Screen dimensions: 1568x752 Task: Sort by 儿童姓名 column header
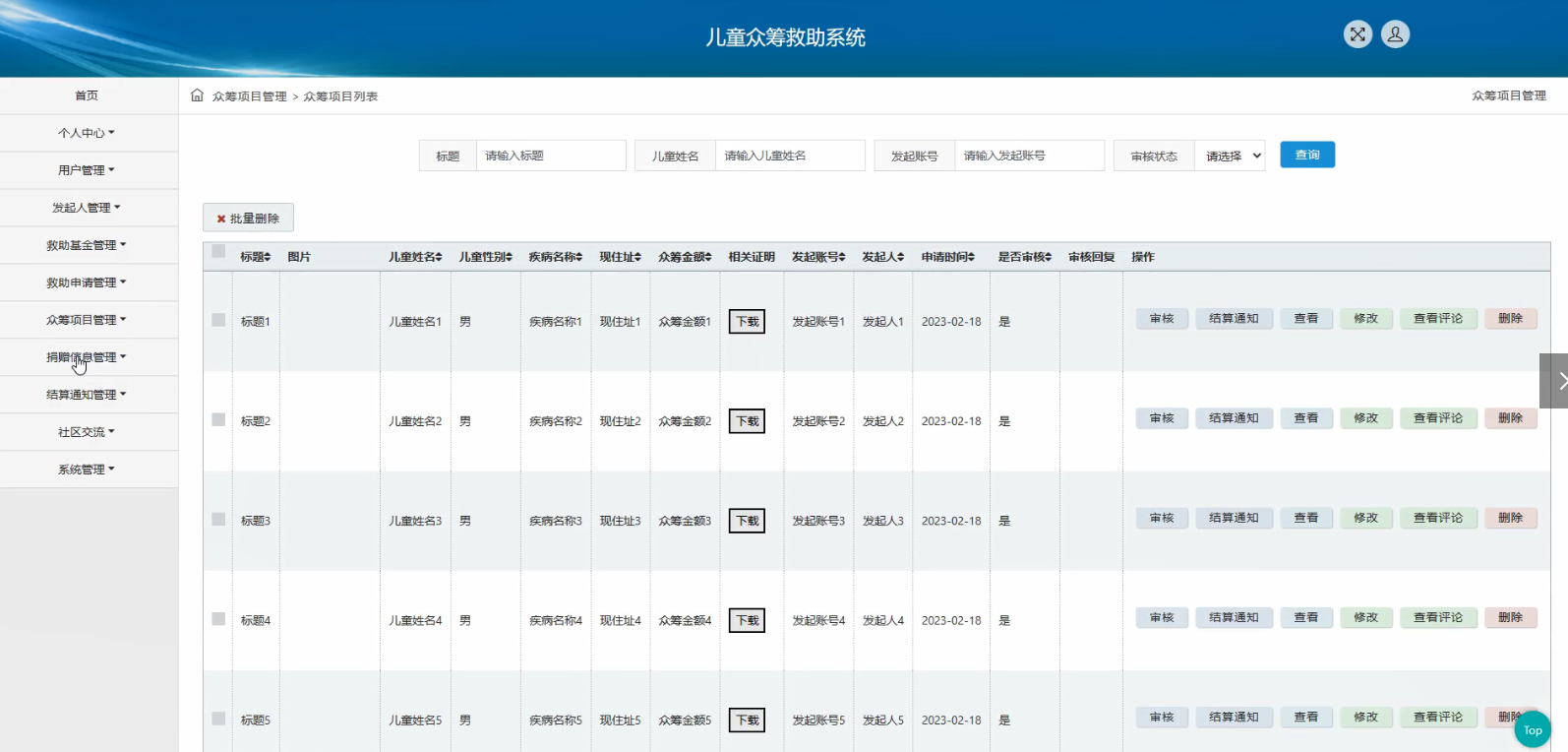pyautogui.click(x=415, y=257)
